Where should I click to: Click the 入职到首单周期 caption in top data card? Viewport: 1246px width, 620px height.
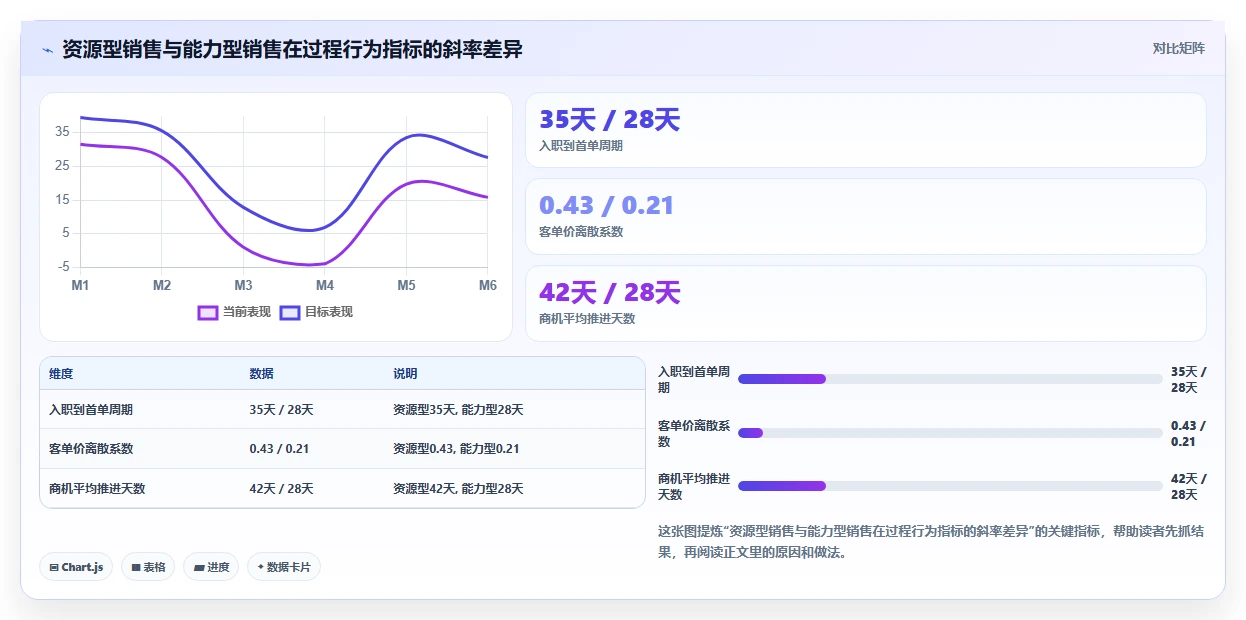(x=581, y=146)
